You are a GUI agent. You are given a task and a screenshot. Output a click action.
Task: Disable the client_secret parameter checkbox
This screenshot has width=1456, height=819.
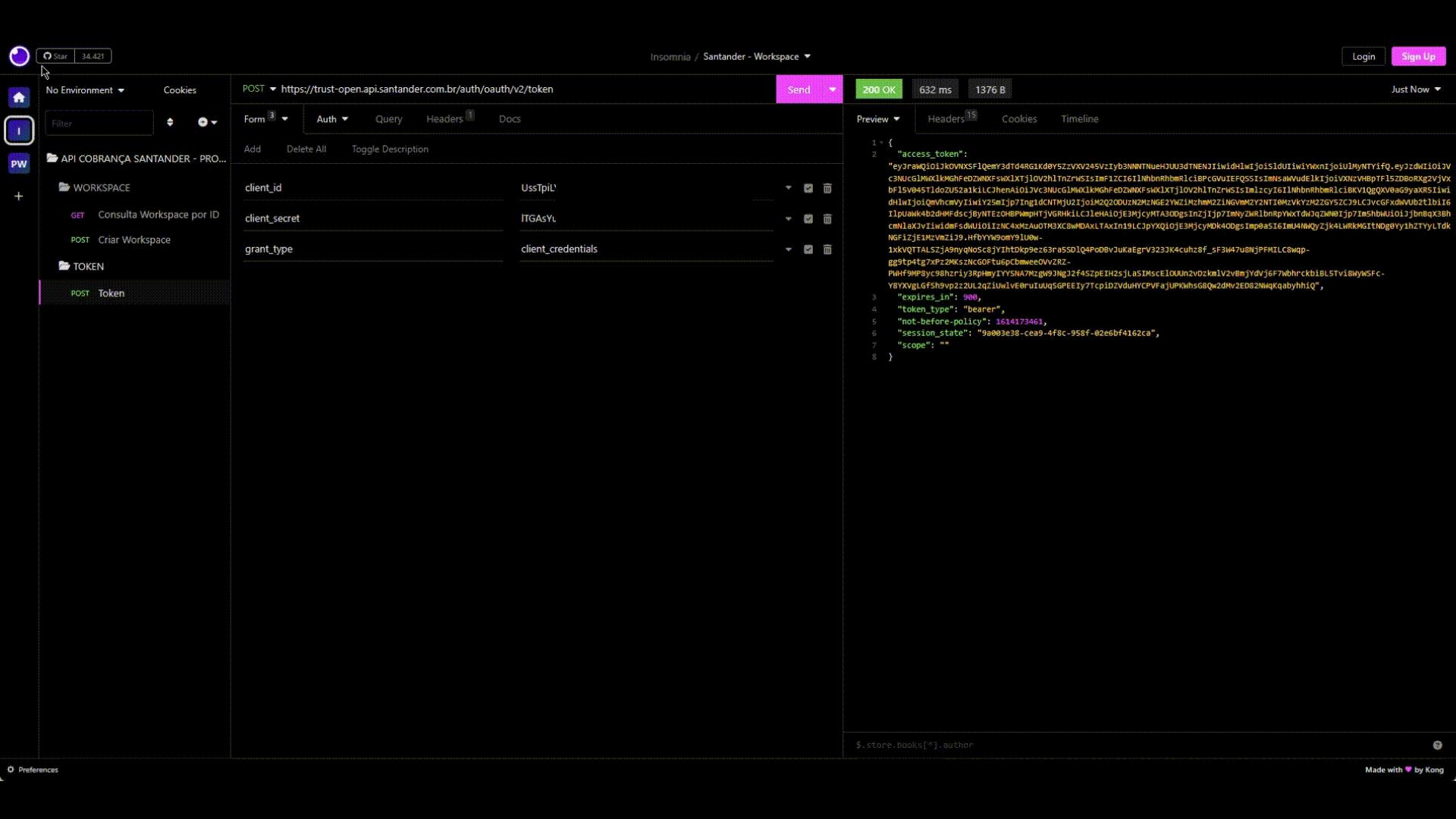pos(808,219)
